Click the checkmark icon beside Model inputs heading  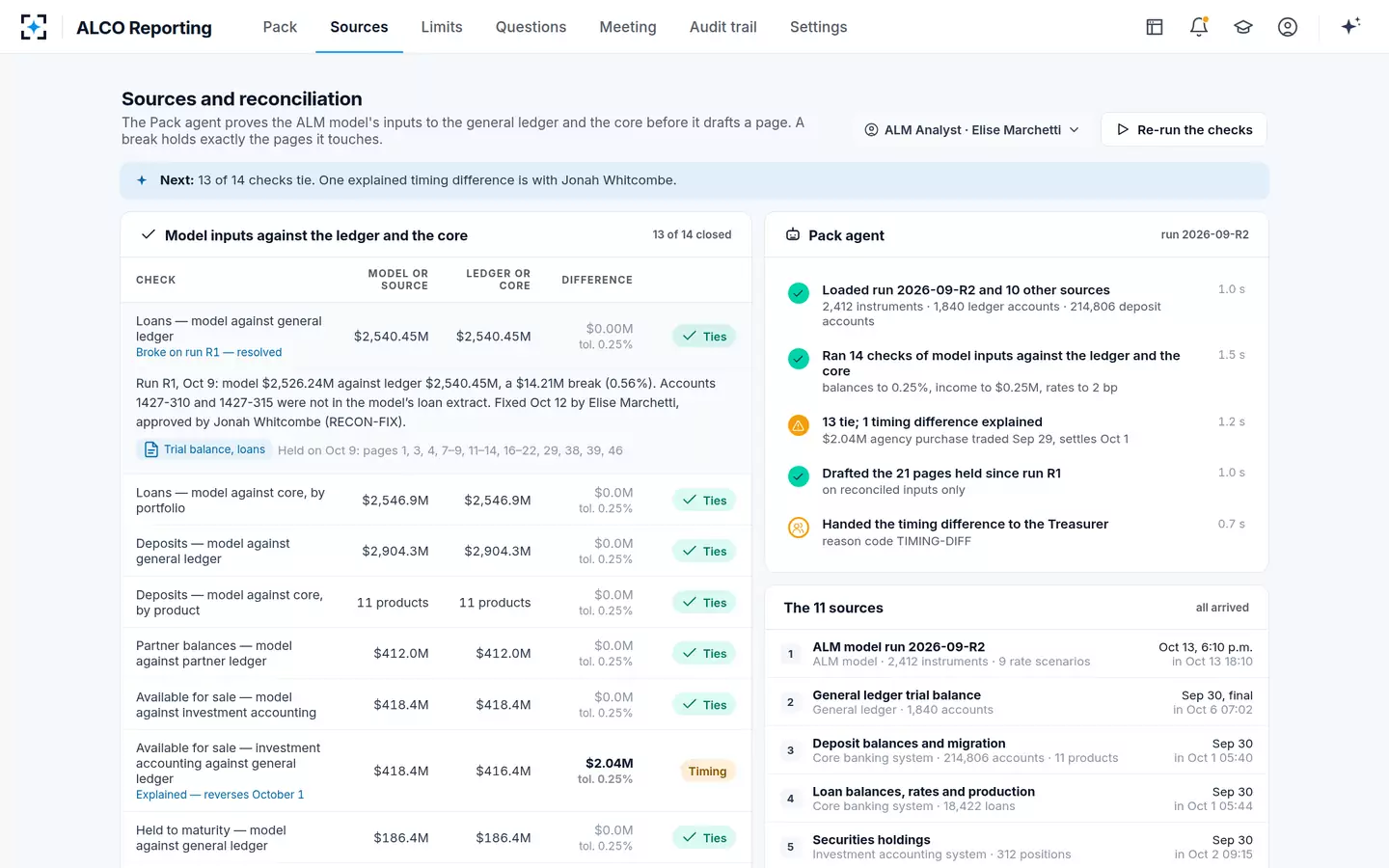(x=149, y=234)
